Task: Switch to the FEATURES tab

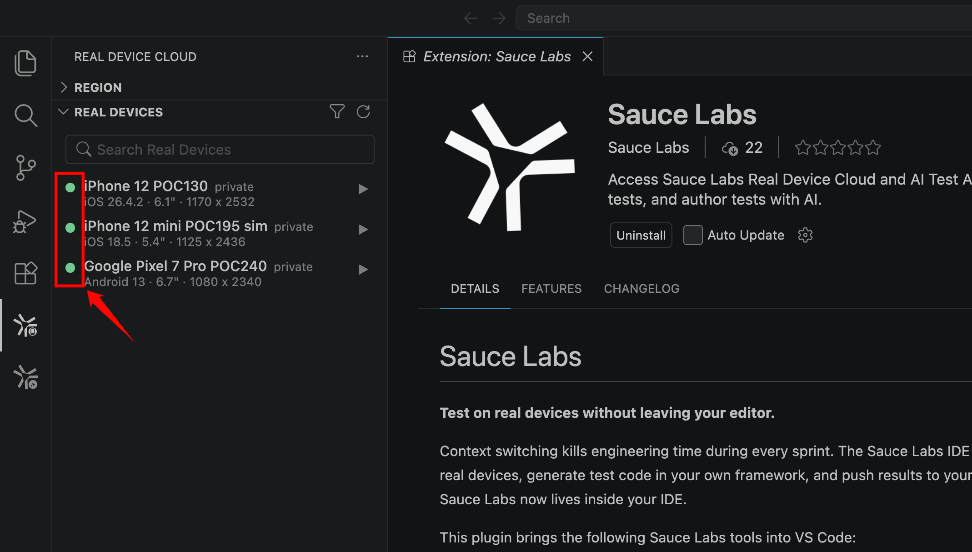Action: tap(551, 289)
